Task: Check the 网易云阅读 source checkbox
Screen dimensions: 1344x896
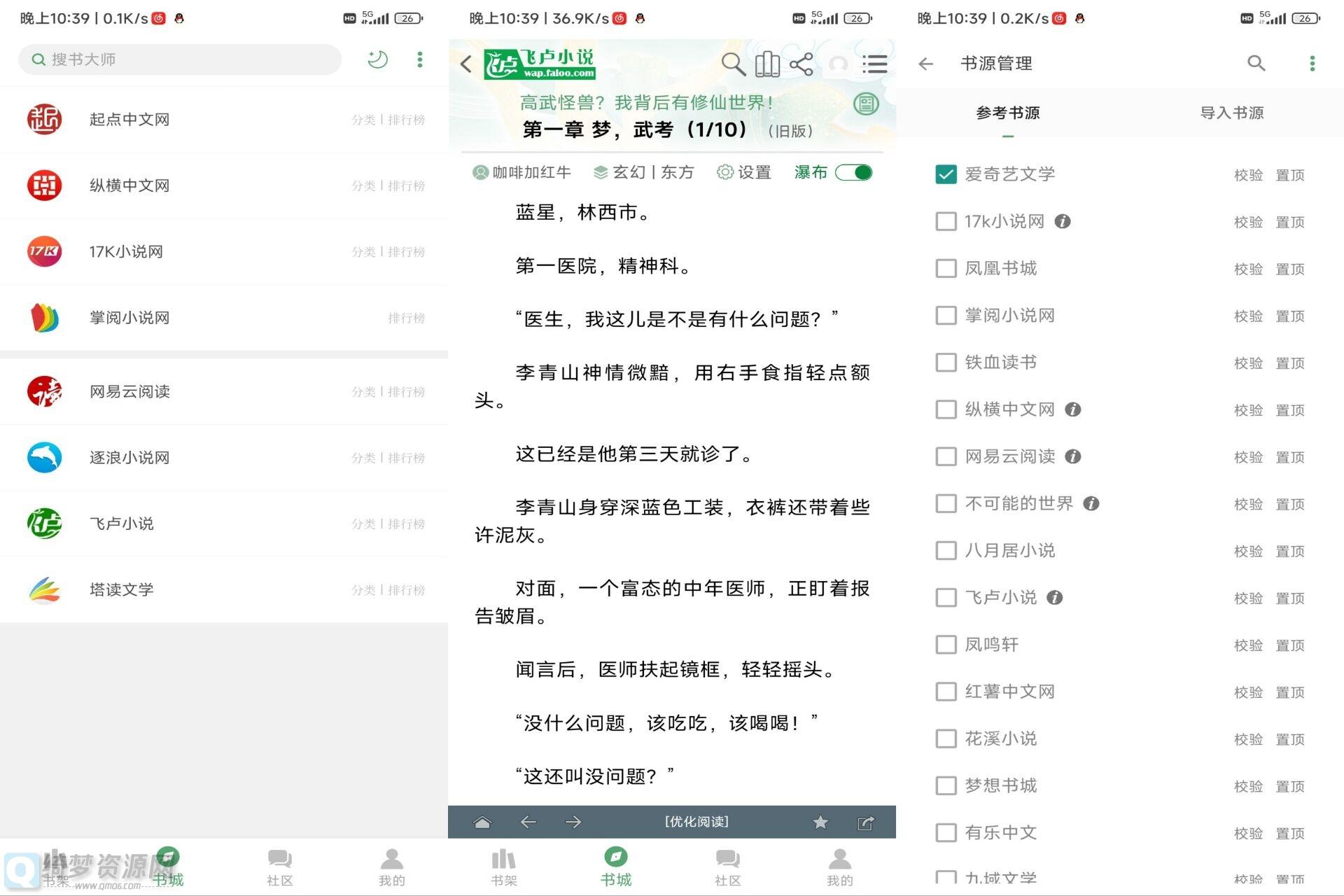Action: point(946,456)
